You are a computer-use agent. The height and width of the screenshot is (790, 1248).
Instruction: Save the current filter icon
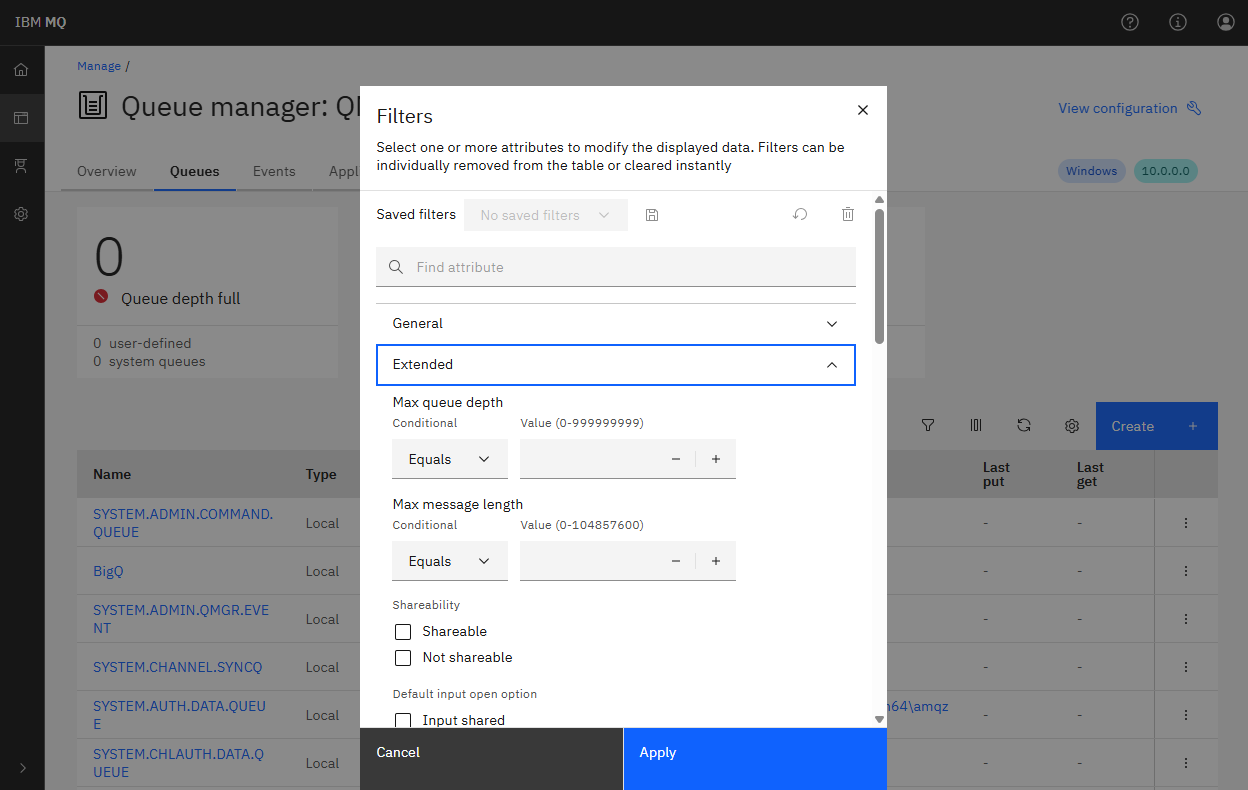point(652,215)
